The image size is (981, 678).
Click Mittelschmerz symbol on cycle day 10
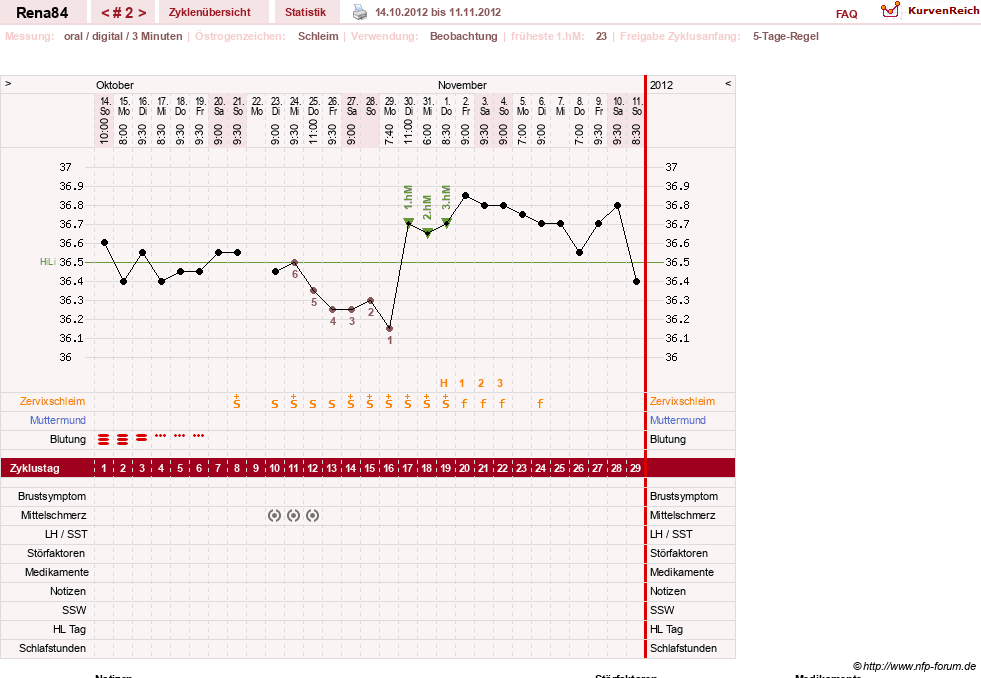coord(274,515)
